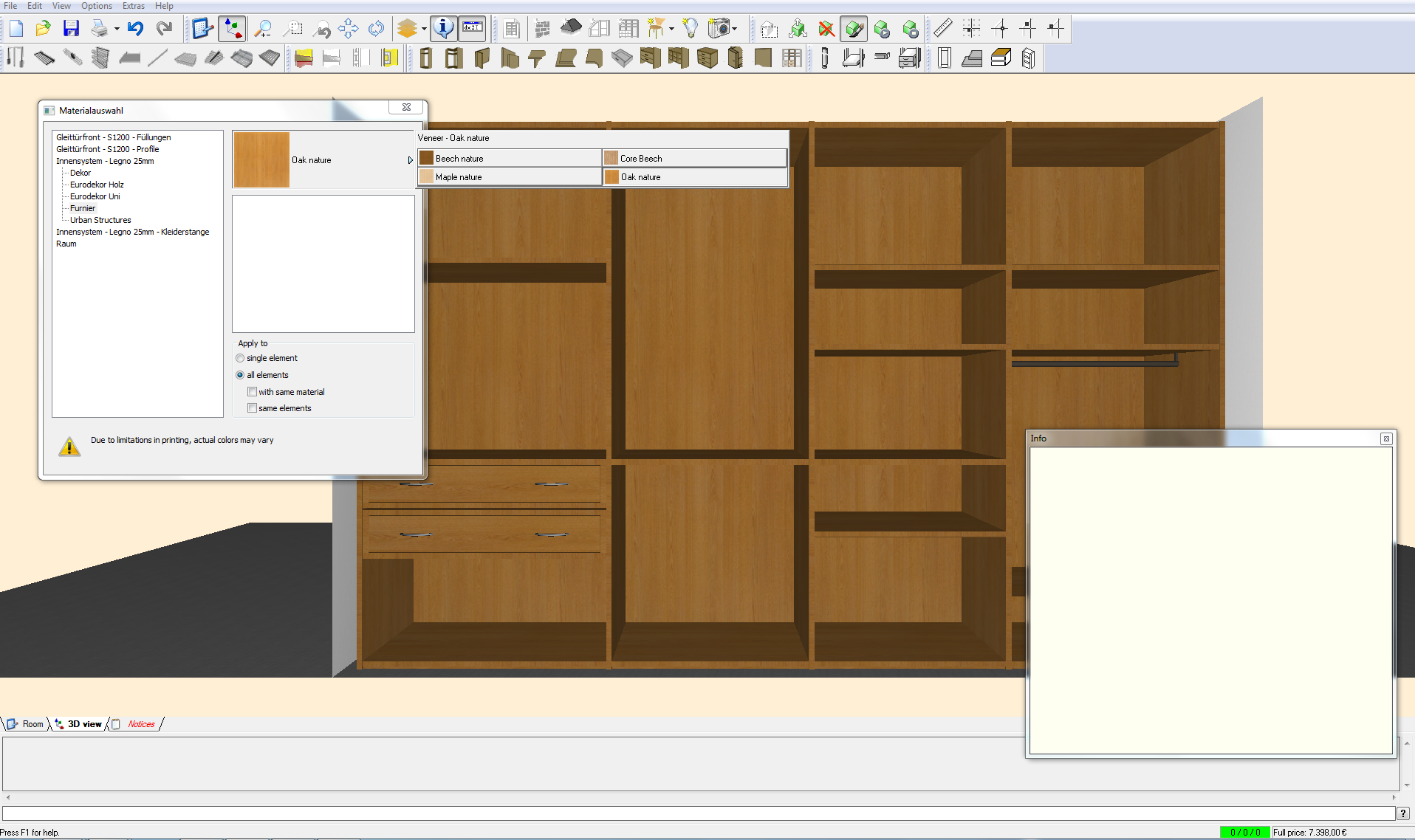The width and height of the screenshot is (1415, 840).
Task: Expand the Oak nature material flyout arrow
Action: 410,160
